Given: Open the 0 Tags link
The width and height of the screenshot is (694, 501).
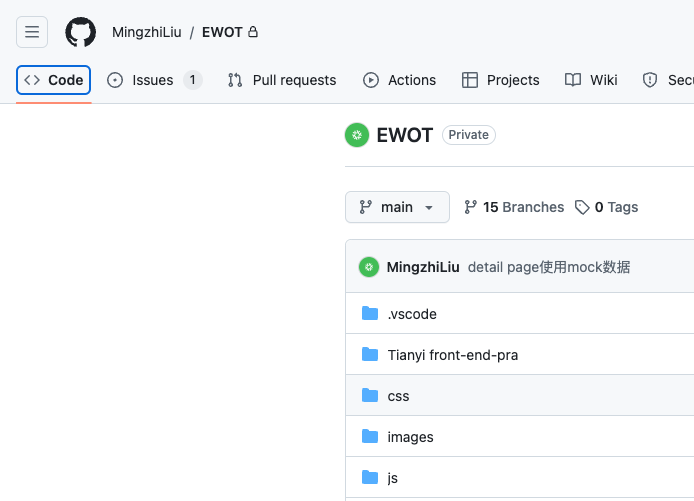Looking at the screenshot, I should (x=606, y=207).
